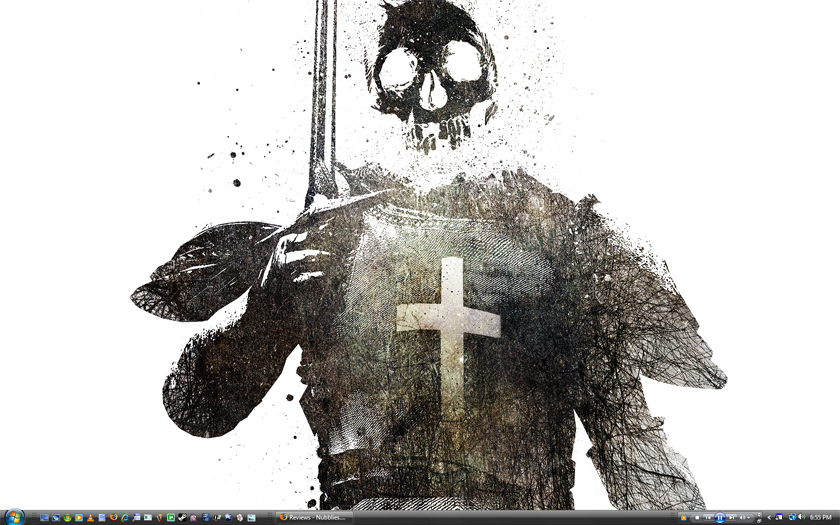Click Show Desktop in Quick Launch

tap(44, 518)
